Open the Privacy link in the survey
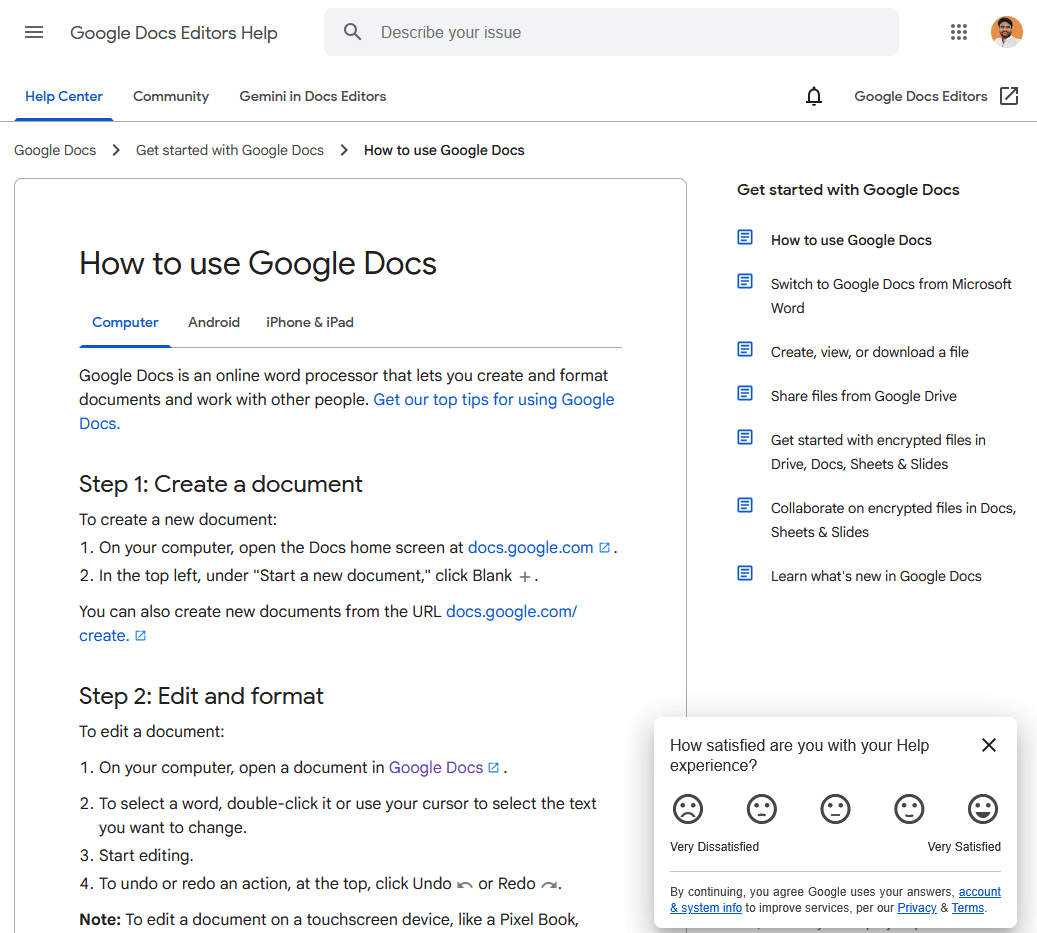The width and height of the screenshot is (1037, 933). pyautogui.click(x=917, y=908)
